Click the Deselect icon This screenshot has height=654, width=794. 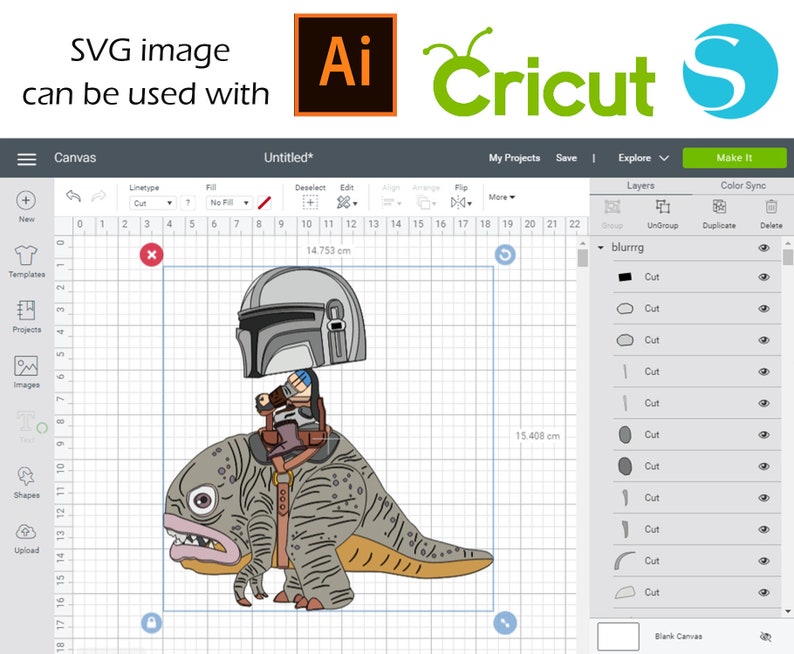[310, 202]
